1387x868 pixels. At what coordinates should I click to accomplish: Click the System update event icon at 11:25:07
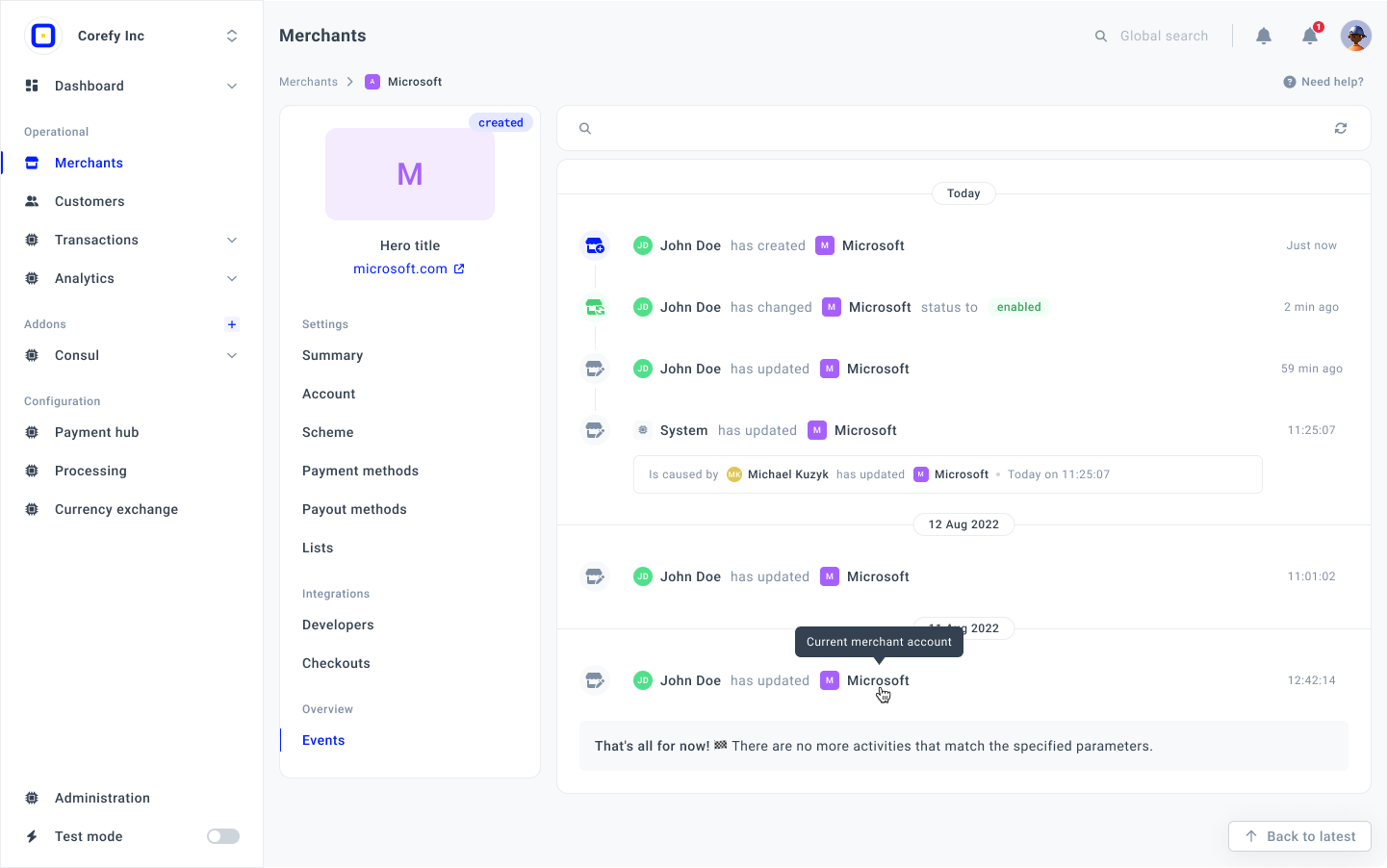coord(595,430)
